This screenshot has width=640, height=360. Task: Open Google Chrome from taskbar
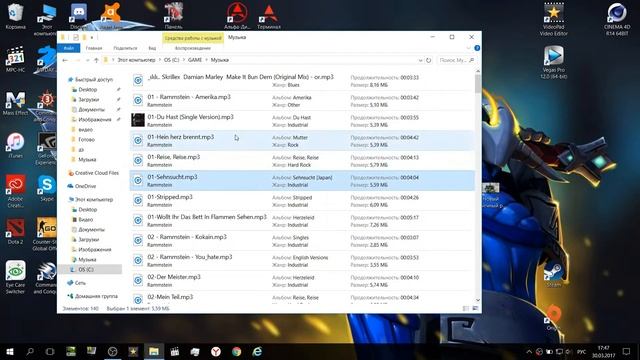click(236, 351)
